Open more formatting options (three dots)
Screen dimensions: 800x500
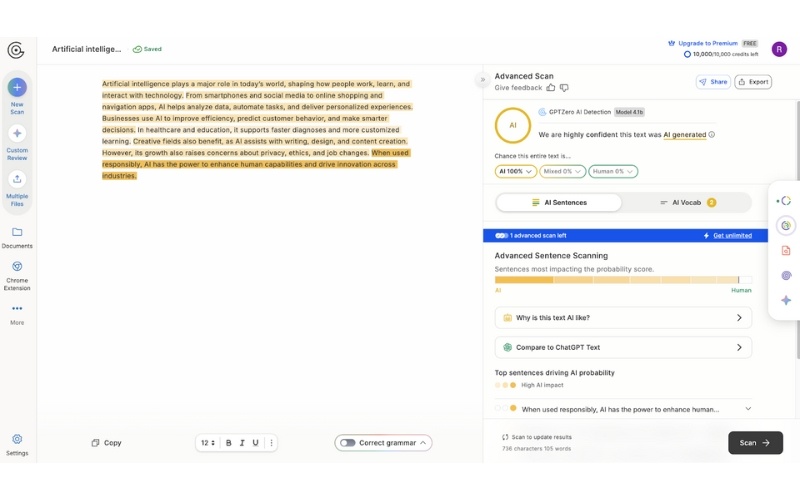[x=271, y=443]
